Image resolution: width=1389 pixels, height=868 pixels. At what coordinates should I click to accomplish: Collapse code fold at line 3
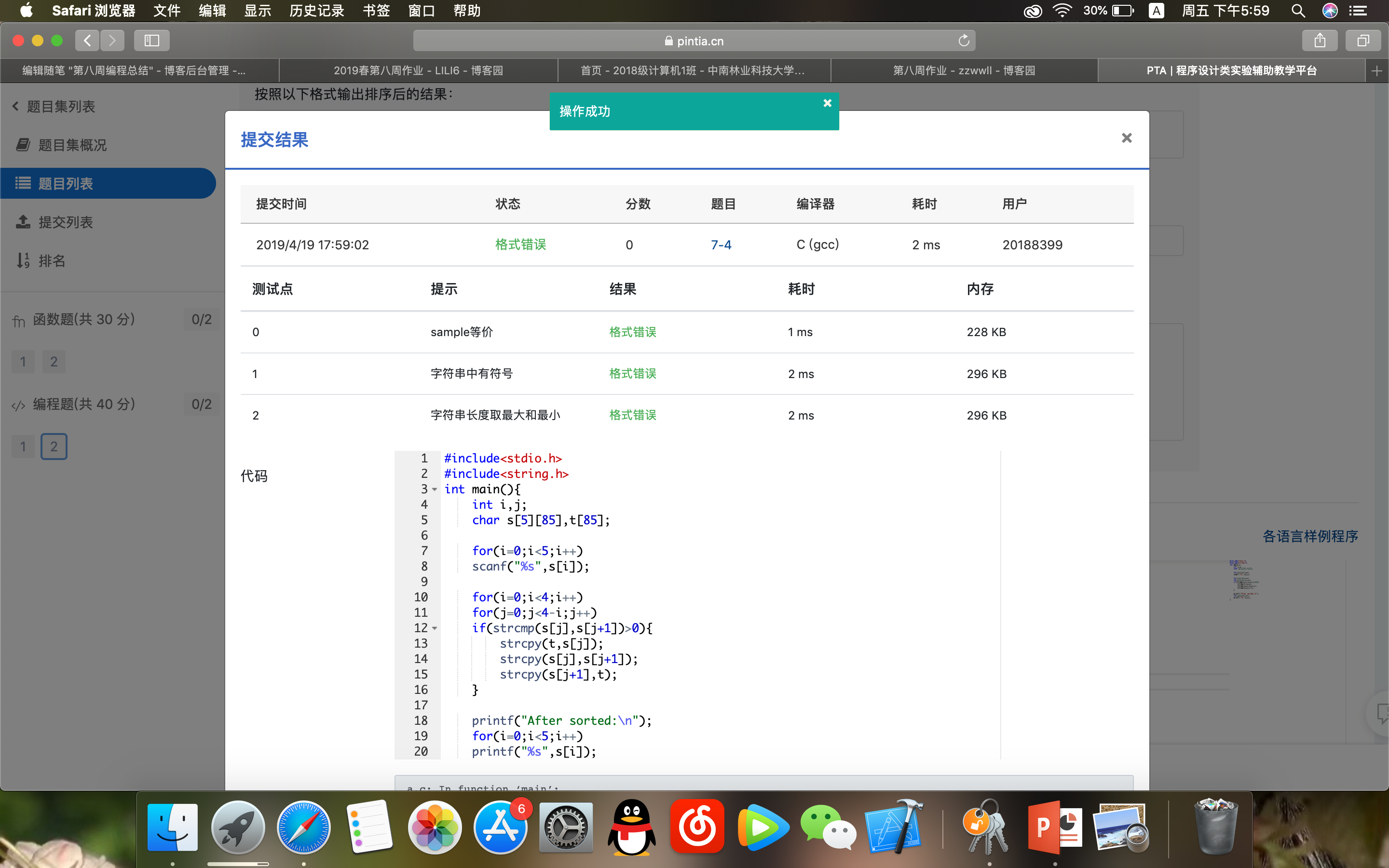tap(435, 489)
